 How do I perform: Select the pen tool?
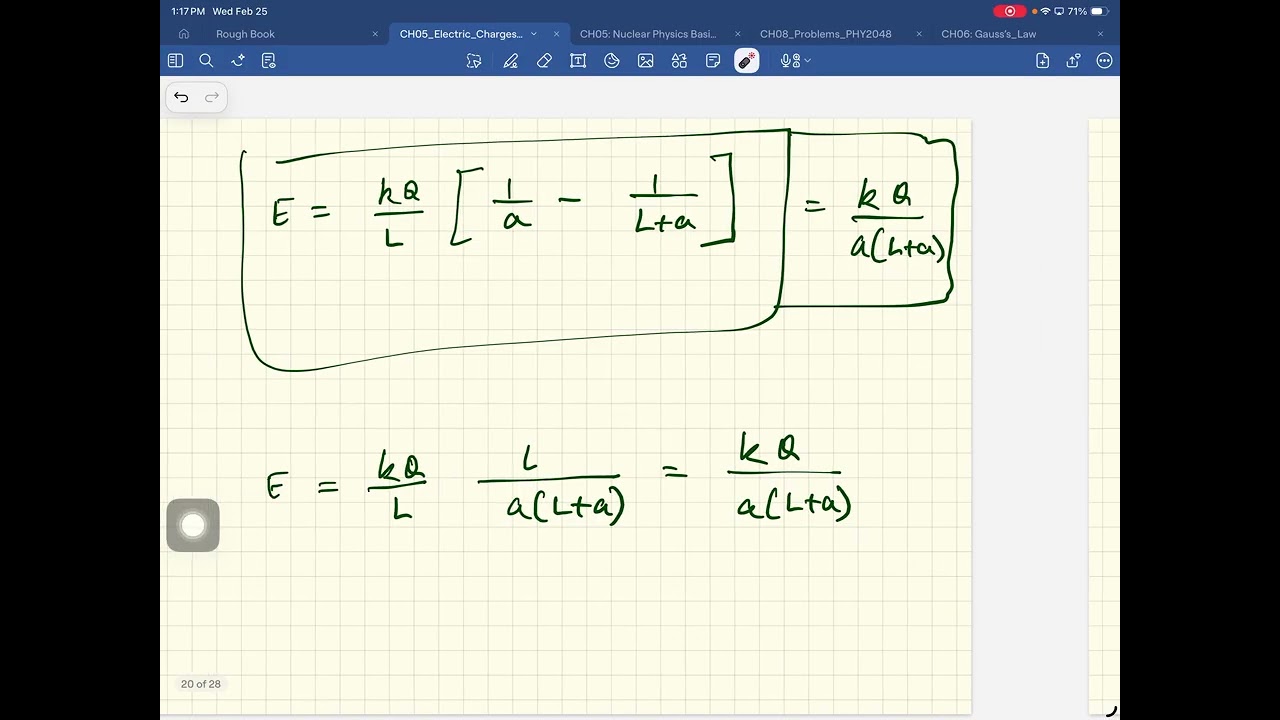pyautogui.click(x=510, y=61)
